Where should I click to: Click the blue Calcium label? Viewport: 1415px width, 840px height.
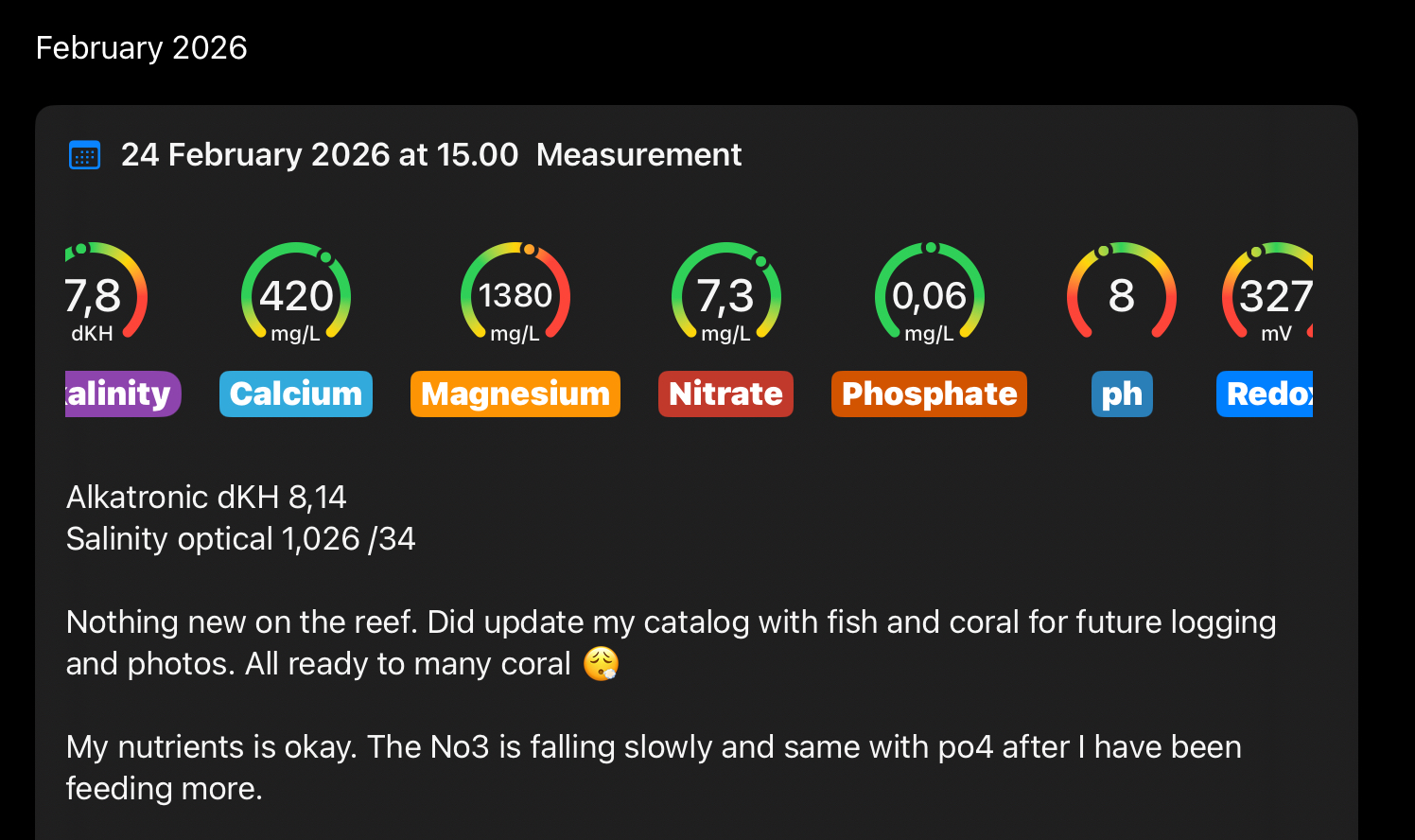(x=296, y=394)
